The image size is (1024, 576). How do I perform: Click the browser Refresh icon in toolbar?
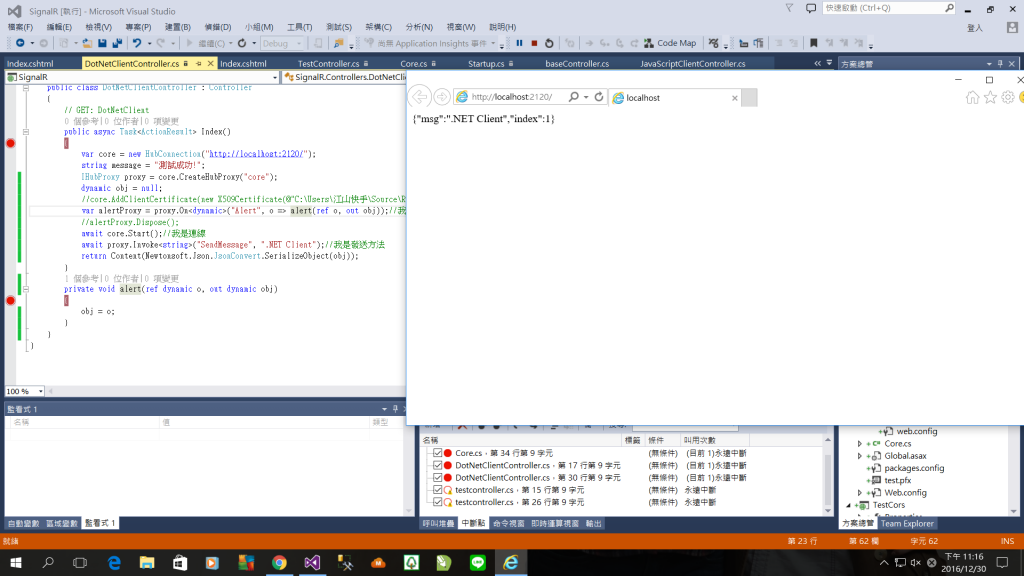pyautogui.click(x=242, y=43)
